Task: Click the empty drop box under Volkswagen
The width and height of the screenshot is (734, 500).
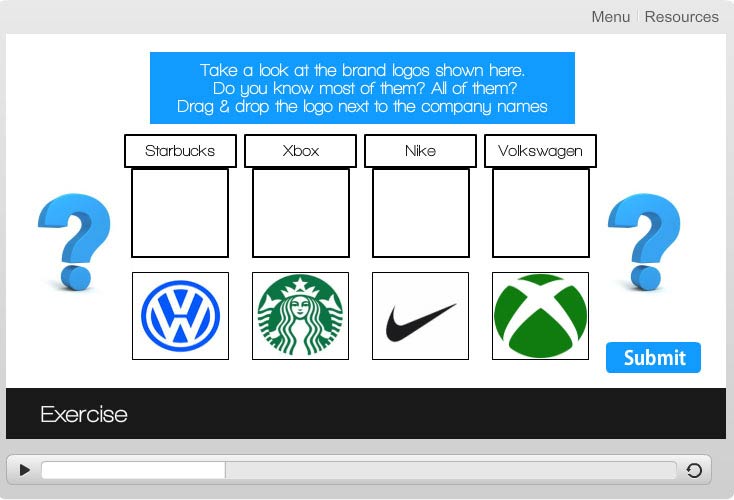Action: (541, 213)
